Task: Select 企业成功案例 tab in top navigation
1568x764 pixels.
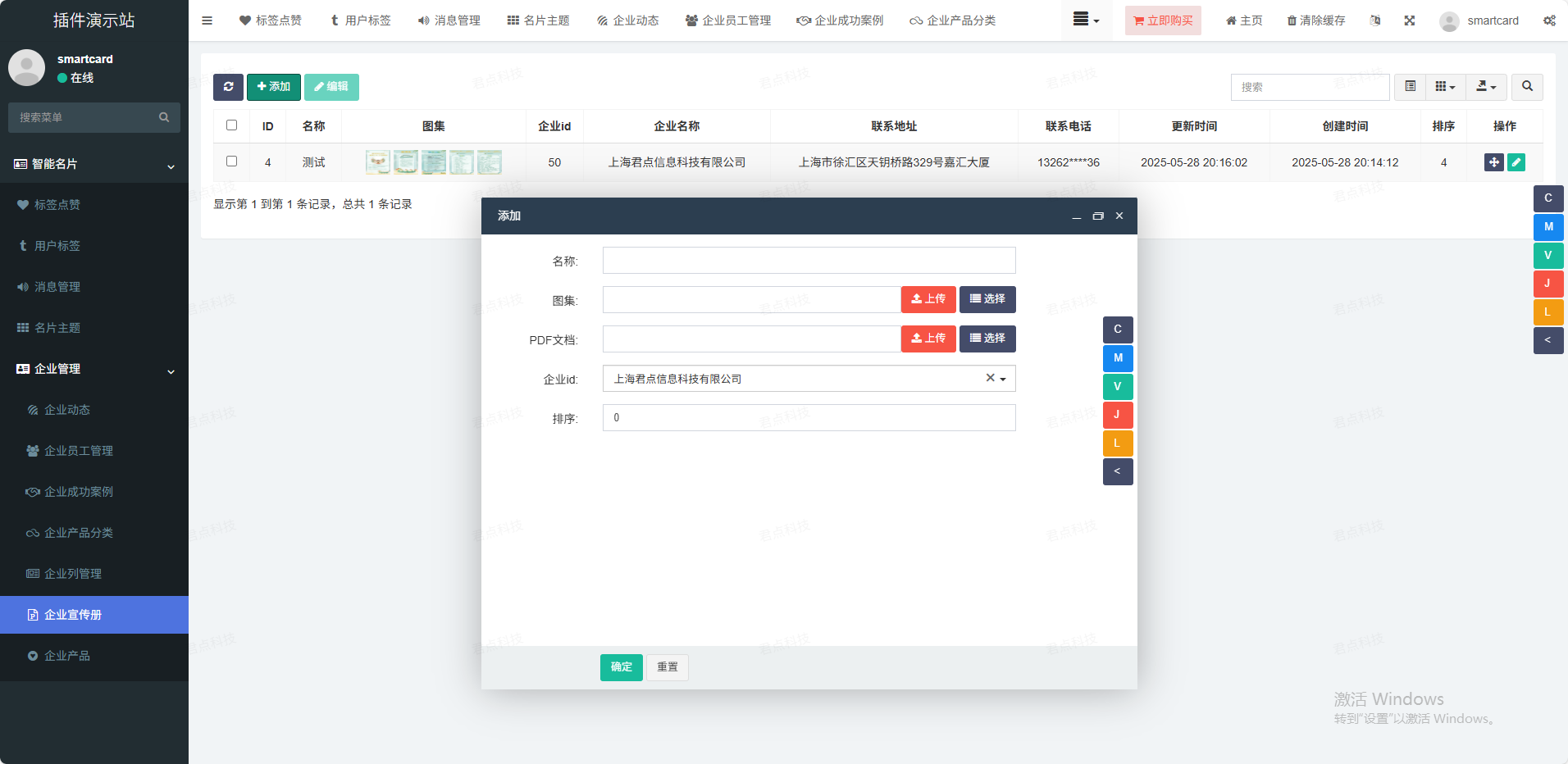Action: (840, 20)
